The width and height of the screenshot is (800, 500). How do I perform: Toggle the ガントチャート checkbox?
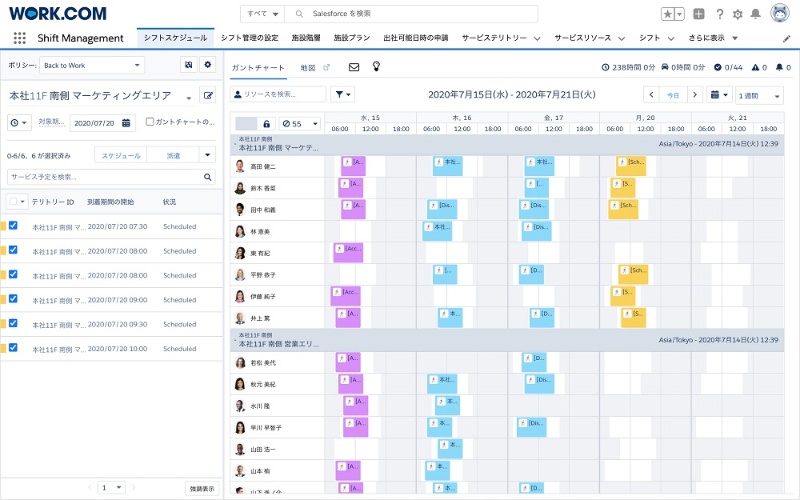150,122
